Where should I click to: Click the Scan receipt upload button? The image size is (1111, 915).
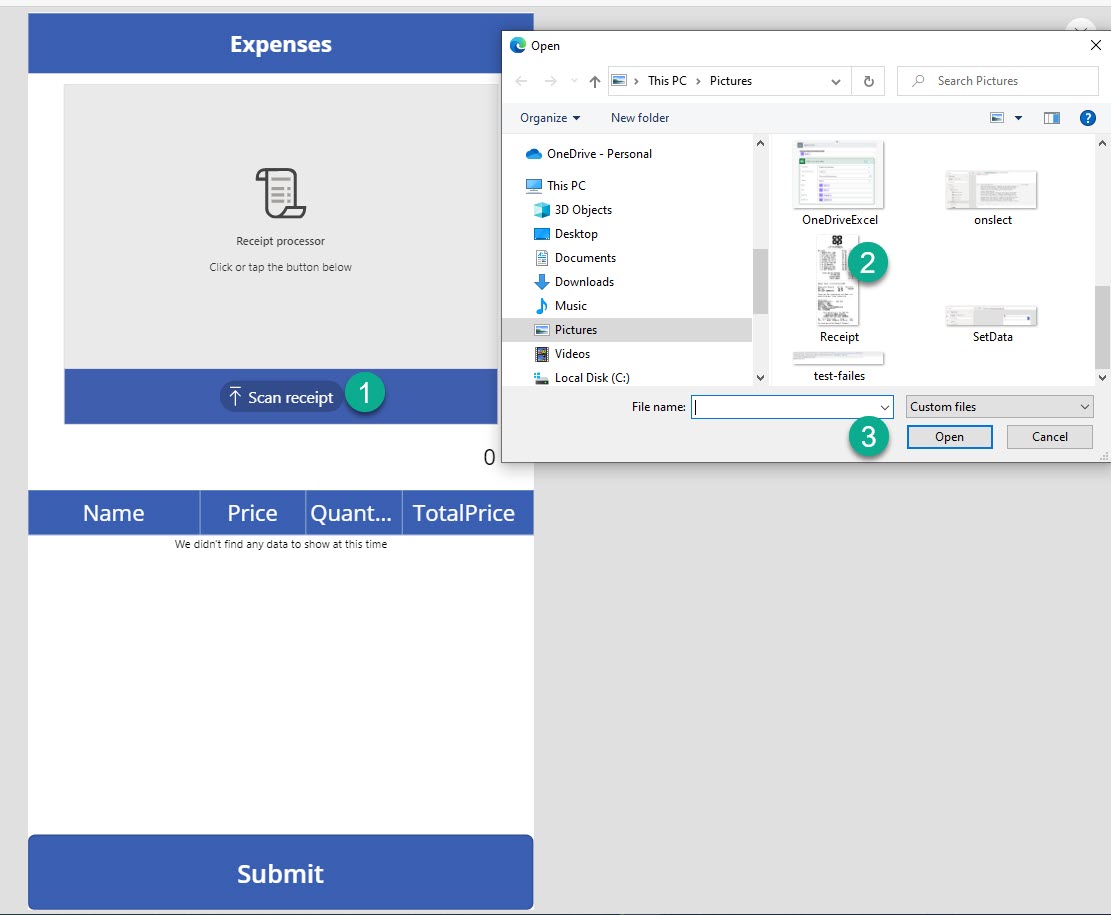pos(281,397)
